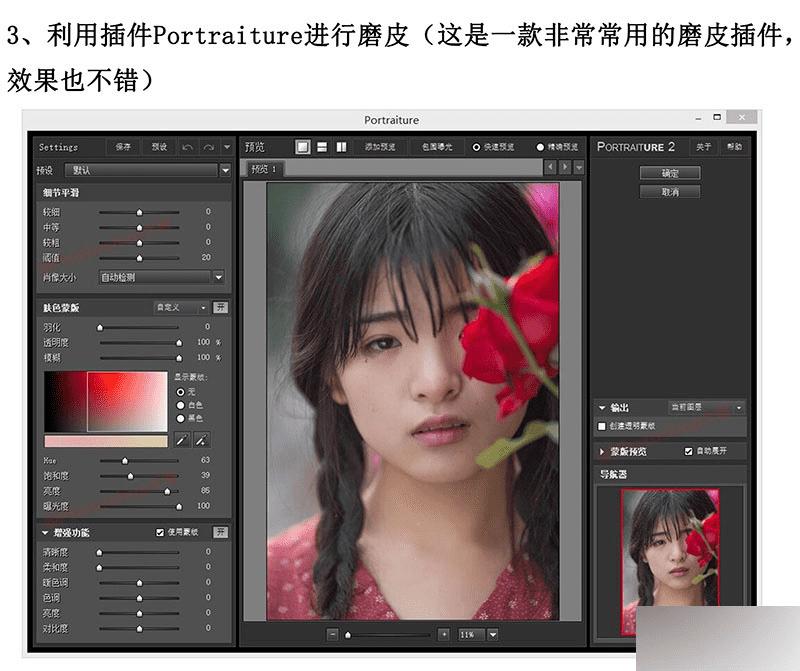Click the undo arrow in Settings bar

(x=188, y=147)
